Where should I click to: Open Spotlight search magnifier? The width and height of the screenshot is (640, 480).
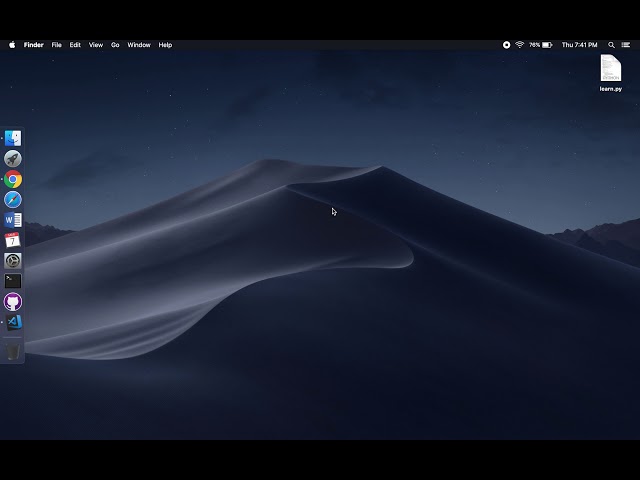611,45
